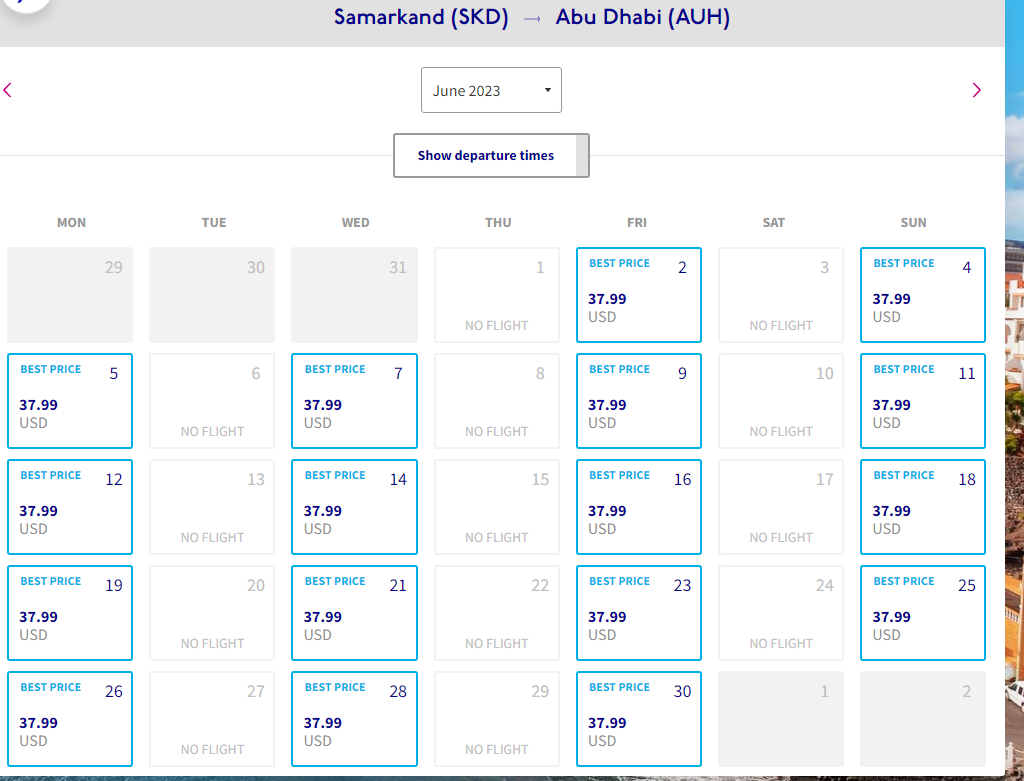The height and width of the screenshot is (781, 1024).
Task: Select June 23 departure date
Action: pos(638,613)
